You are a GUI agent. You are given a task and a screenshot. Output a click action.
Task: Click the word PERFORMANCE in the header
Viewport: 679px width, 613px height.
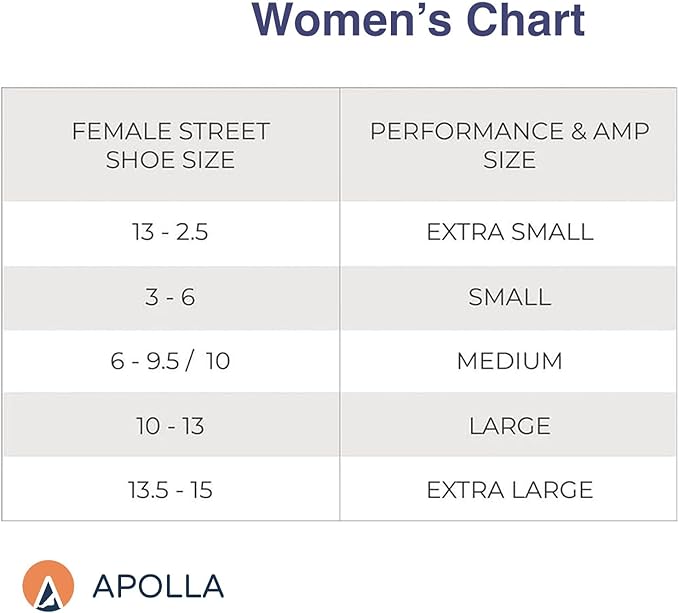[x=467, y=131]
